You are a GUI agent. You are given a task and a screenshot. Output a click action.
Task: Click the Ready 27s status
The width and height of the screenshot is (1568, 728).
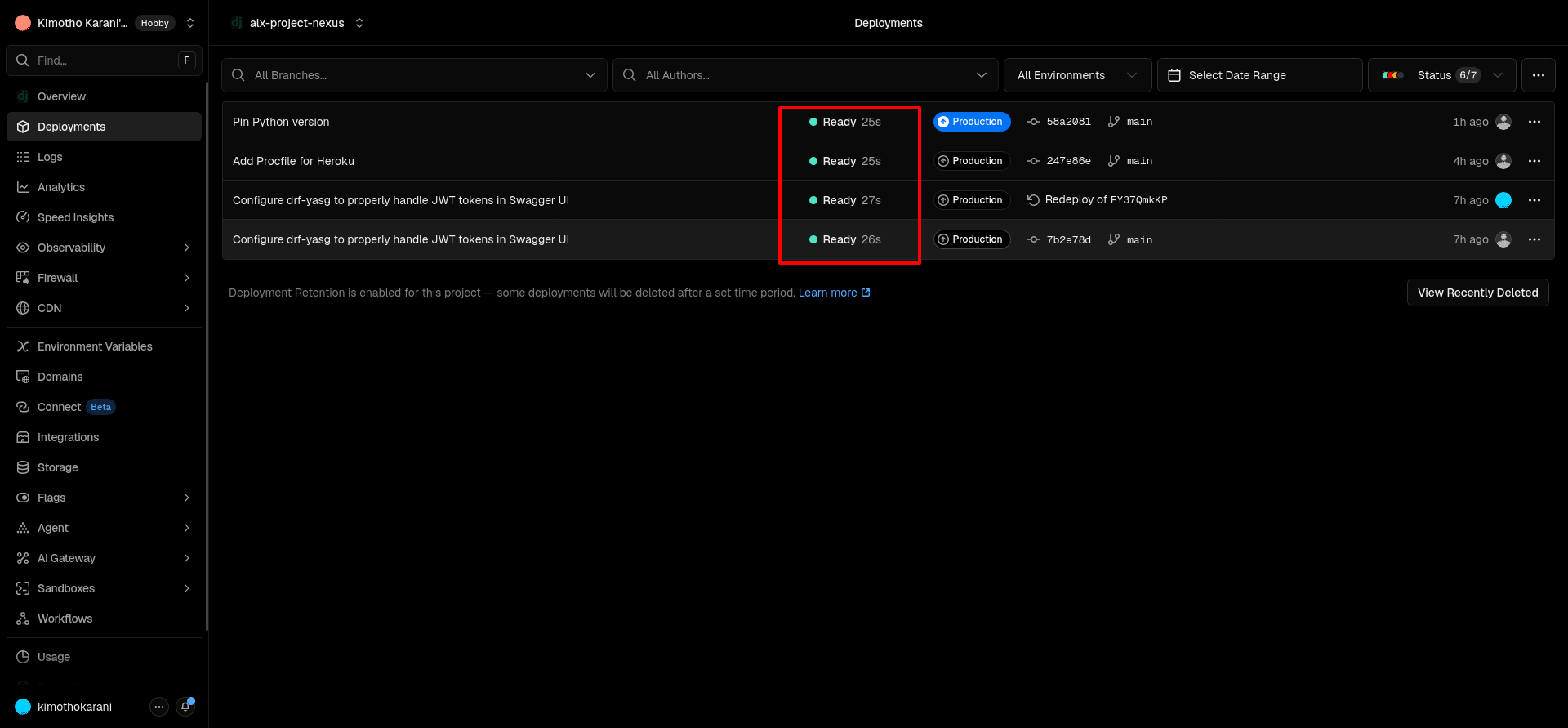[844, 200]
